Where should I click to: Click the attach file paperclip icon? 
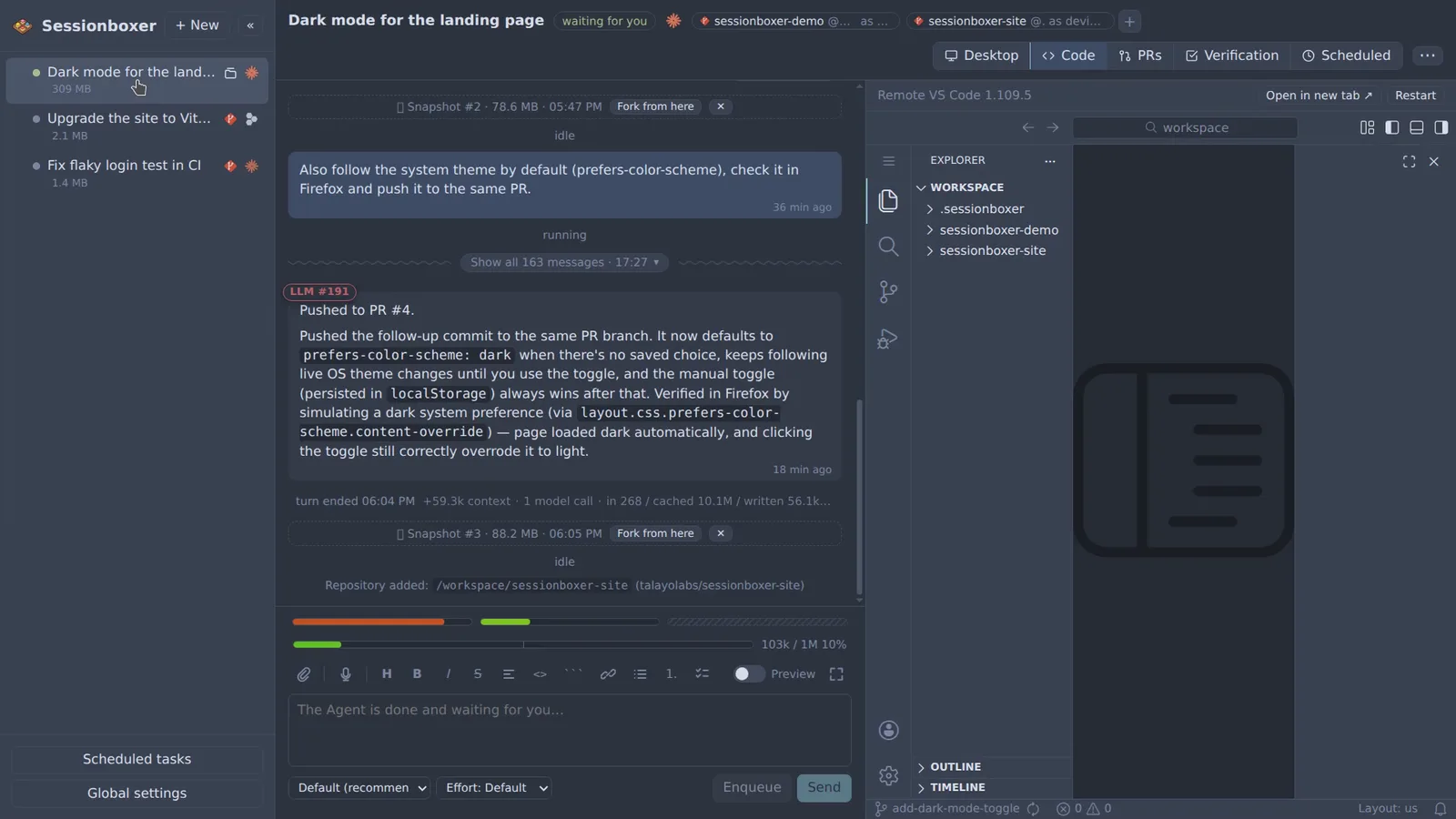(304, 674)
